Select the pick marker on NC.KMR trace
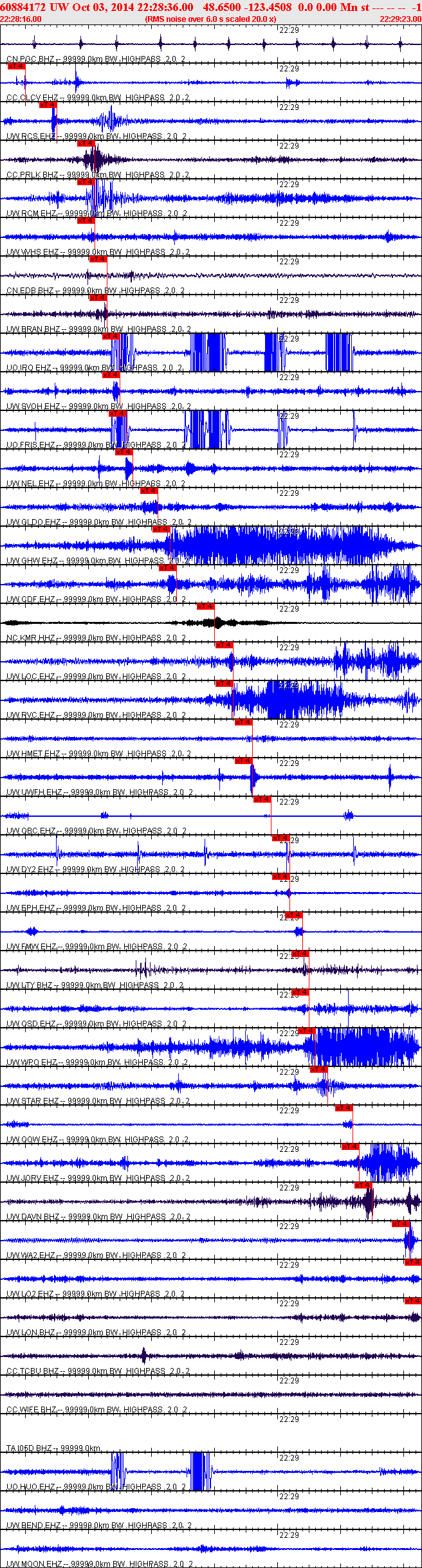The image size is (422, 1568). click(x=205, y=606)
